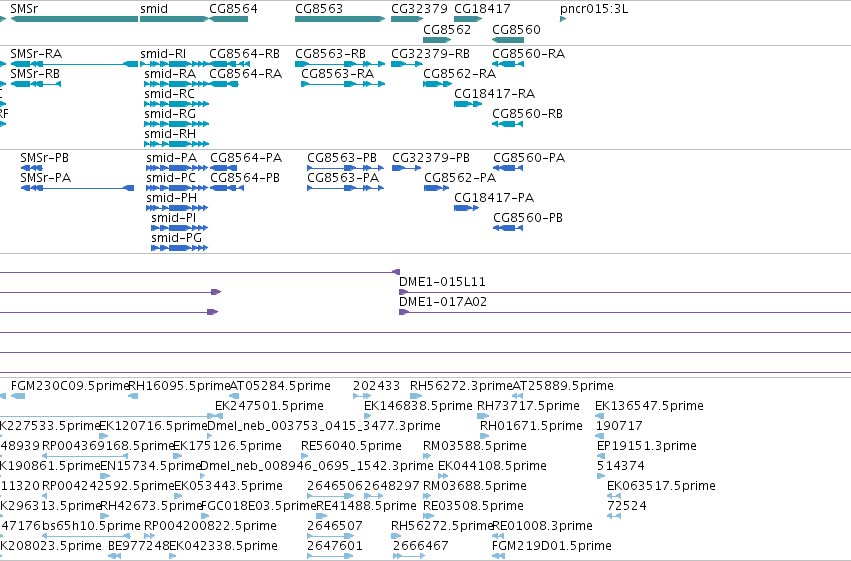The height and width of the screenshot is (561, 851).
Task: Open the SMSr-RA transcript label
Action: pyautogui.click(x=36, y=54)
